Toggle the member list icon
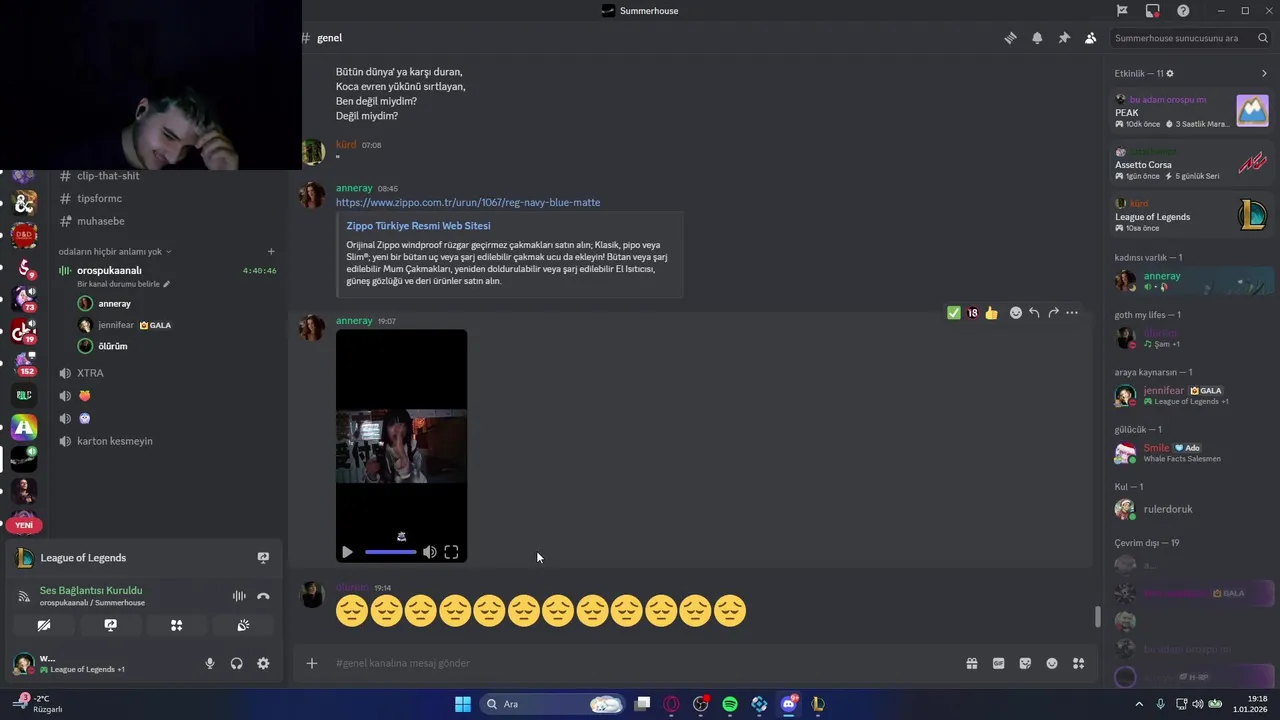Viewport: 1280px width, 720px height. [1090, 38]
